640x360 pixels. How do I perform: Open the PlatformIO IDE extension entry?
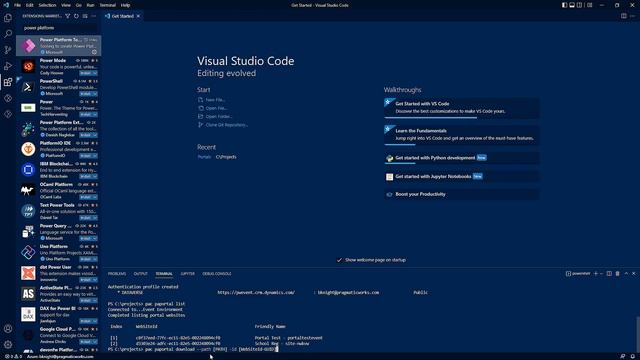[58, 149]
